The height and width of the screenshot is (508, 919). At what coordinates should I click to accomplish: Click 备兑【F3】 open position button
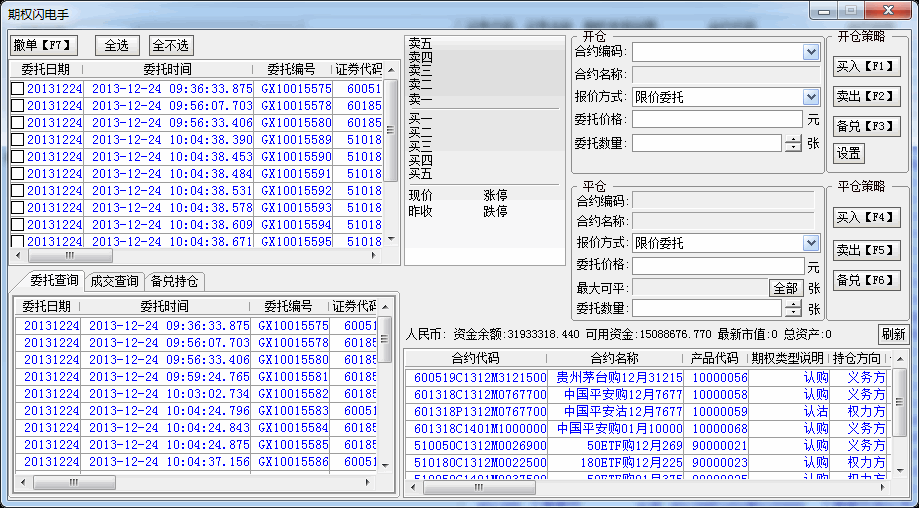coord(867,126)
